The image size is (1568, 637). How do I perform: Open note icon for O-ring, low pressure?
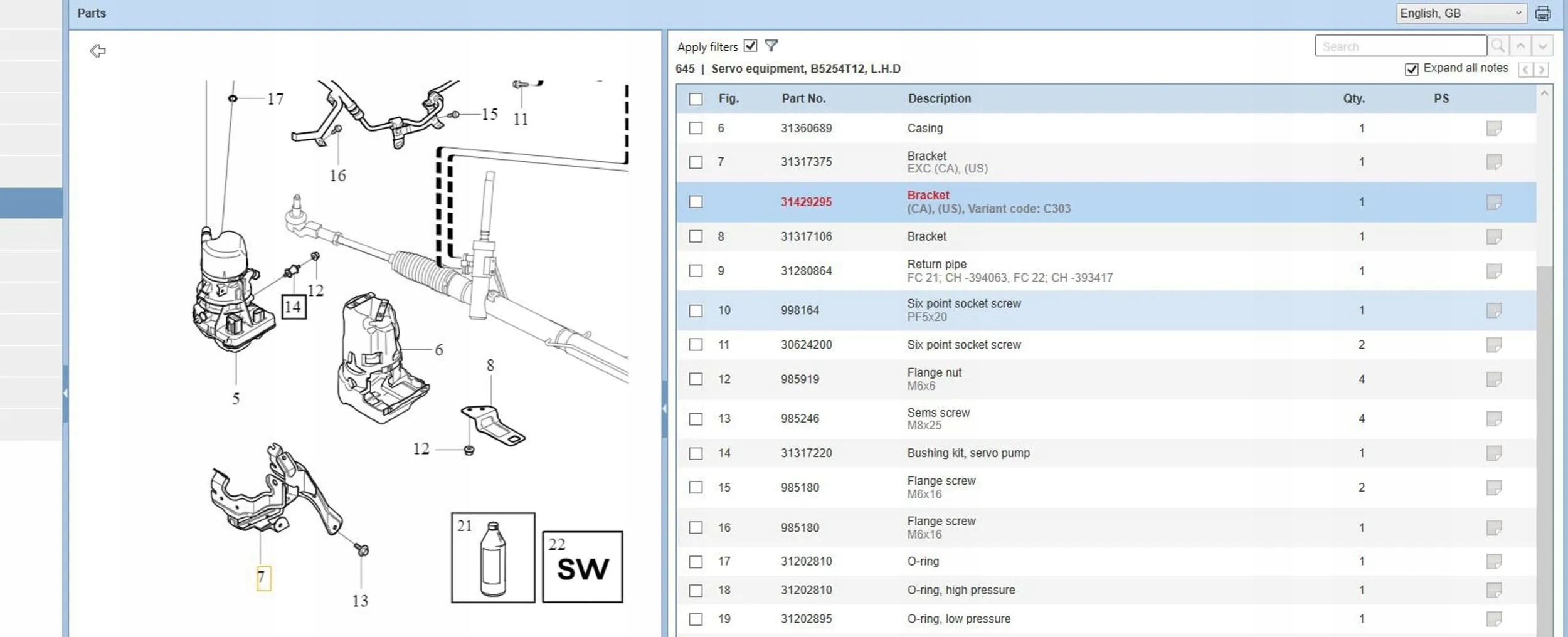[1494, 619]
